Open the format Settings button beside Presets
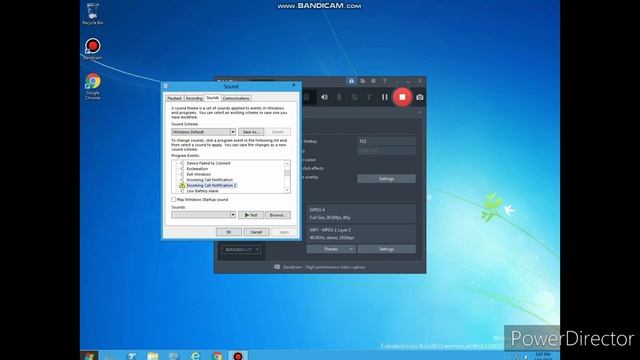Image resolution: width=640 pixels, height=360 pixels. 386,249
